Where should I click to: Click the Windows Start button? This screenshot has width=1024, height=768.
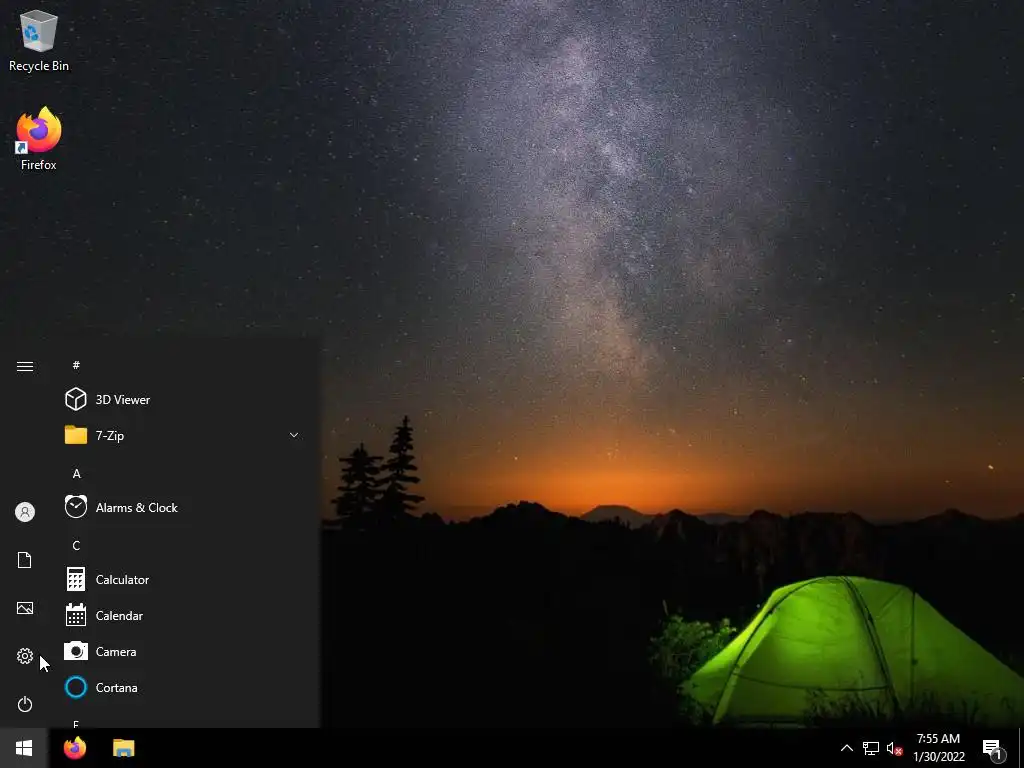point(24,748)
